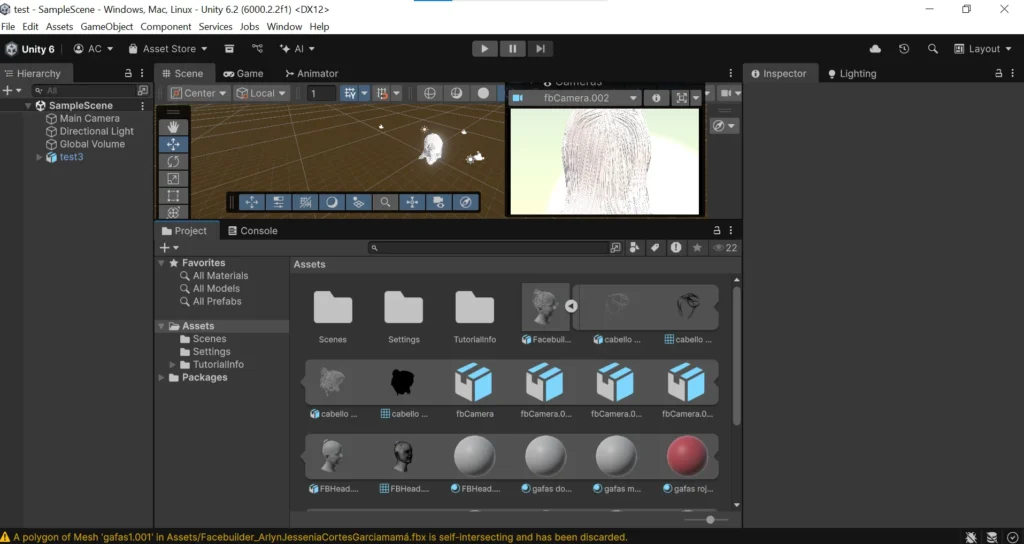
Task: Toggle hidden packages visibility count
Action: tap(725, 248)
